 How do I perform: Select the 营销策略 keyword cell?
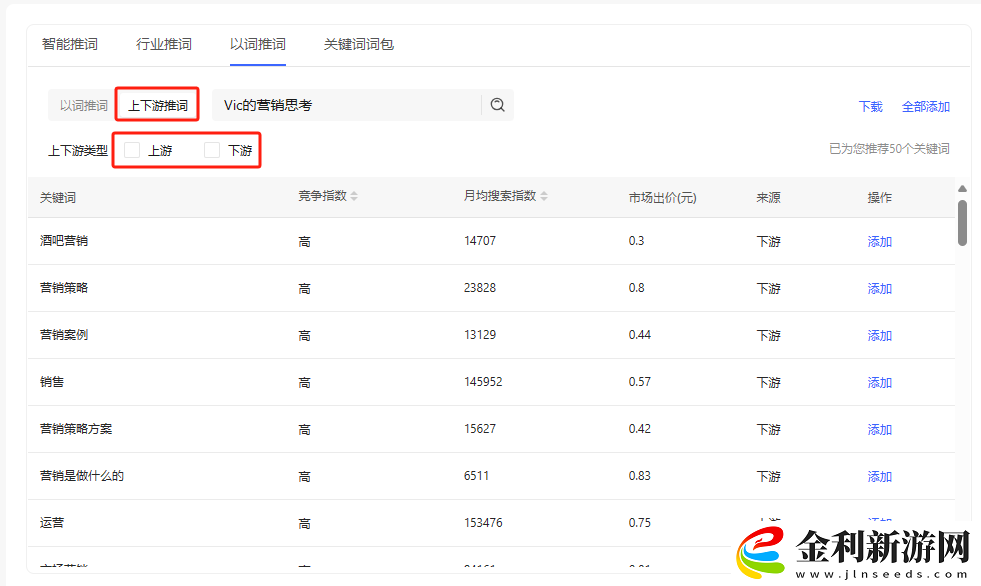(64, 288)
